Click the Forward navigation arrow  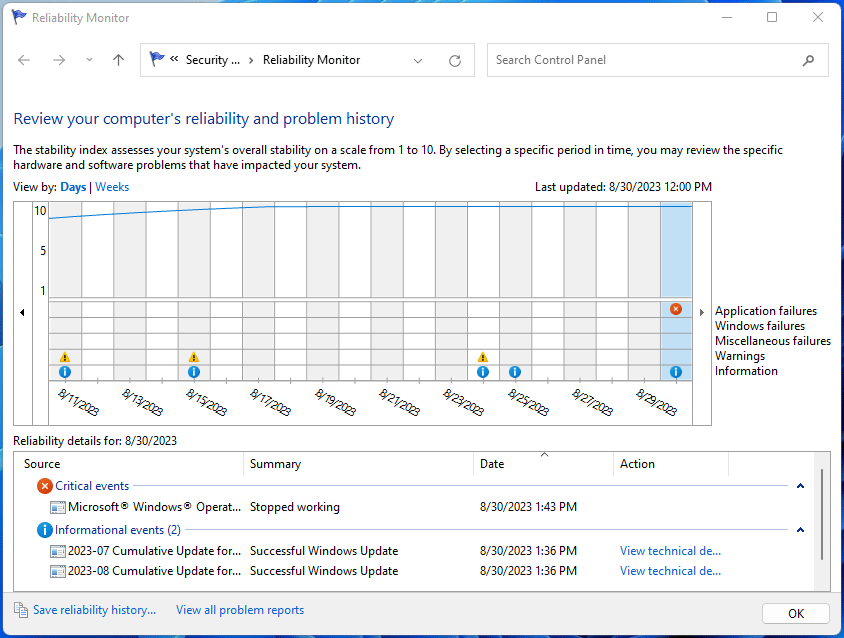pyautogui.click(x=59, y=60)
